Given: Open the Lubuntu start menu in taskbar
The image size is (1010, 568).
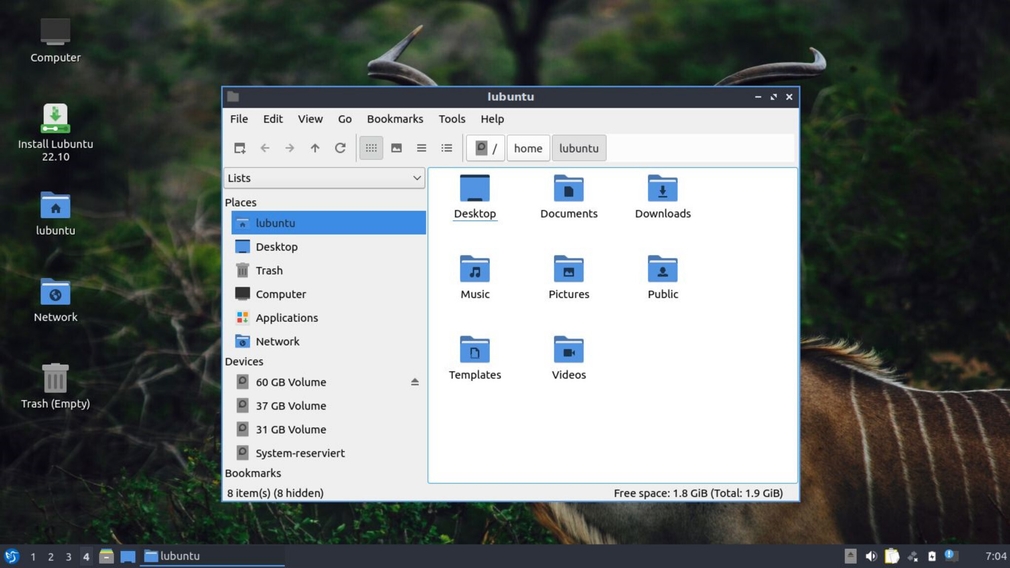Looking at the screenshot, I should (12, 556).
